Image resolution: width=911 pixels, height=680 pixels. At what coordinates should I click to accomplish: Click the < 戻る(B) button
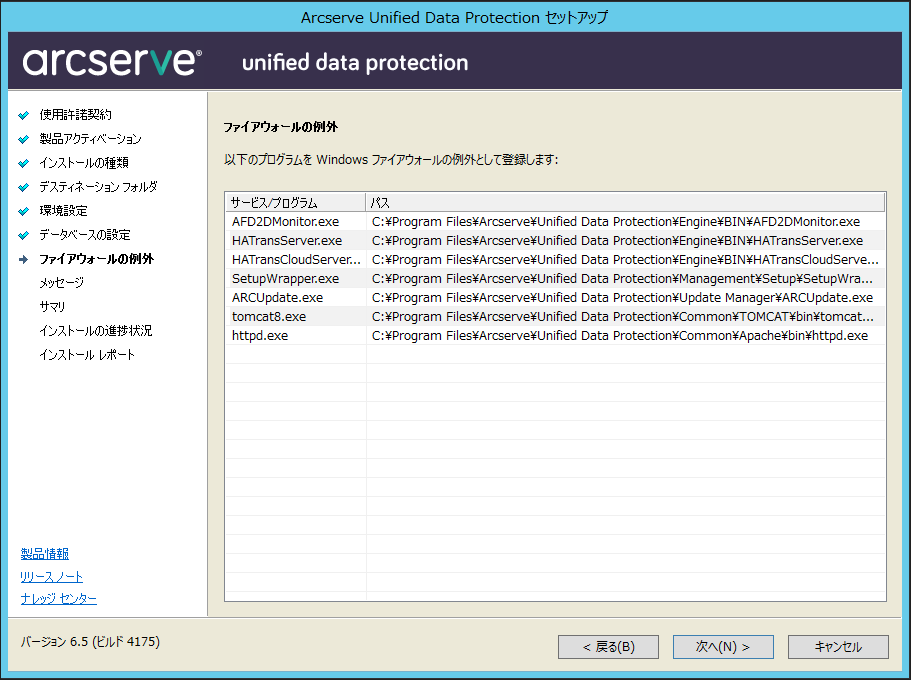608,647
